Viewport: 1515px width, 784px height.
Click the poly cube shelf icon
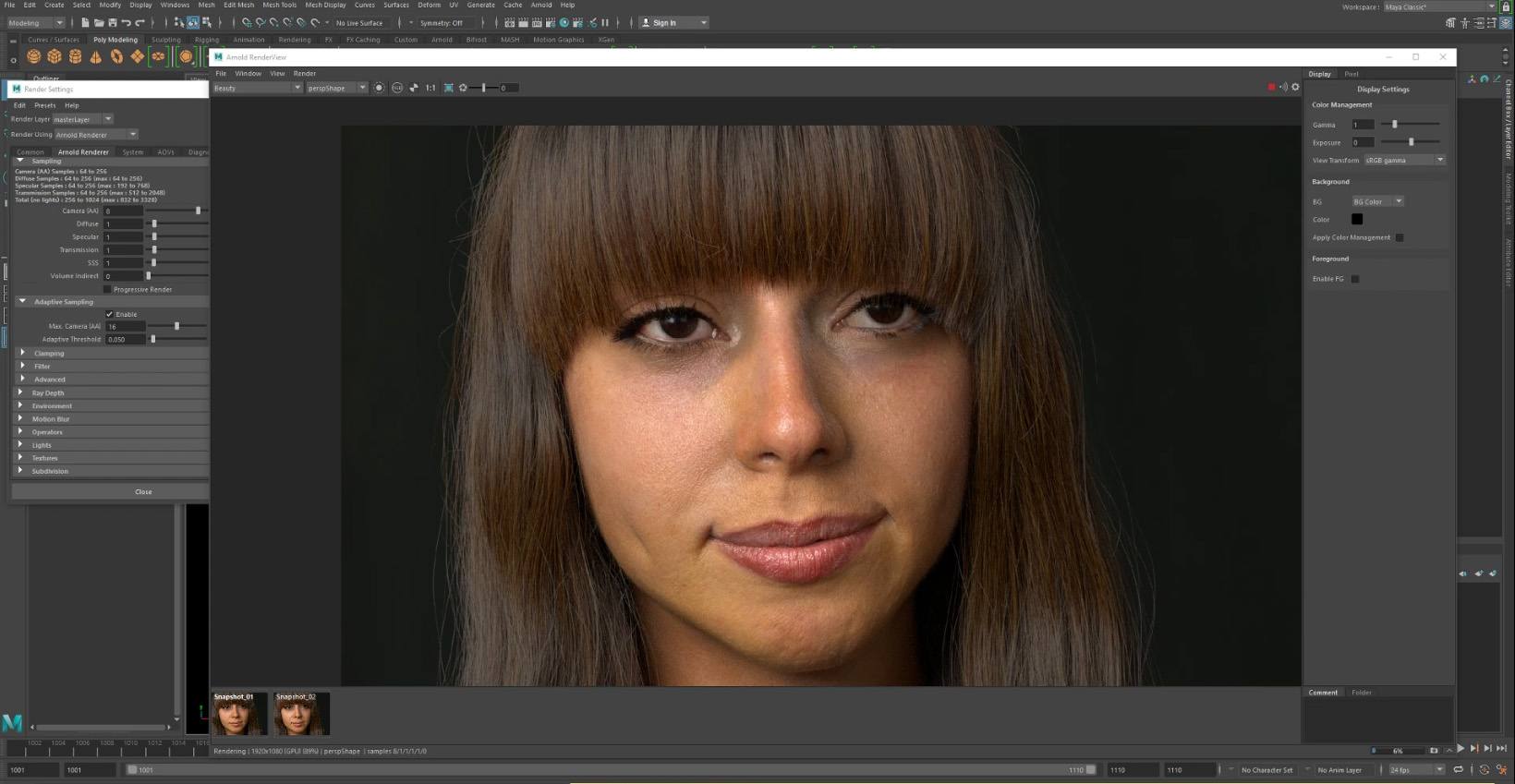pos(55,57)
